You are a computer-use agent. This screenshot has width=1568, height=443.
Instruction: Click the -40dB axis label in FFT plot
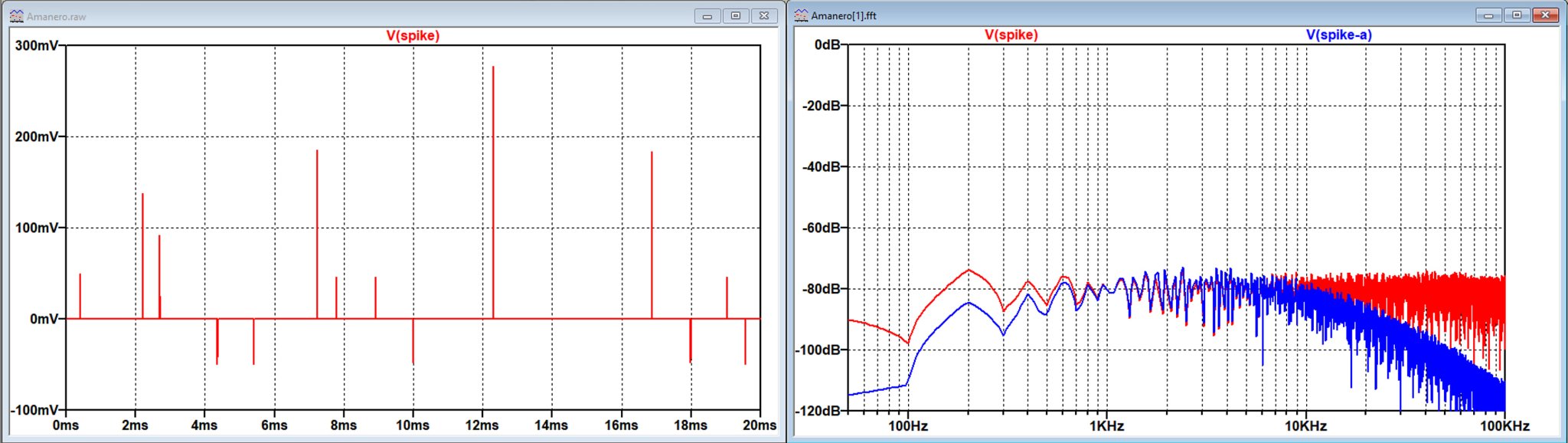click(822, 166)
